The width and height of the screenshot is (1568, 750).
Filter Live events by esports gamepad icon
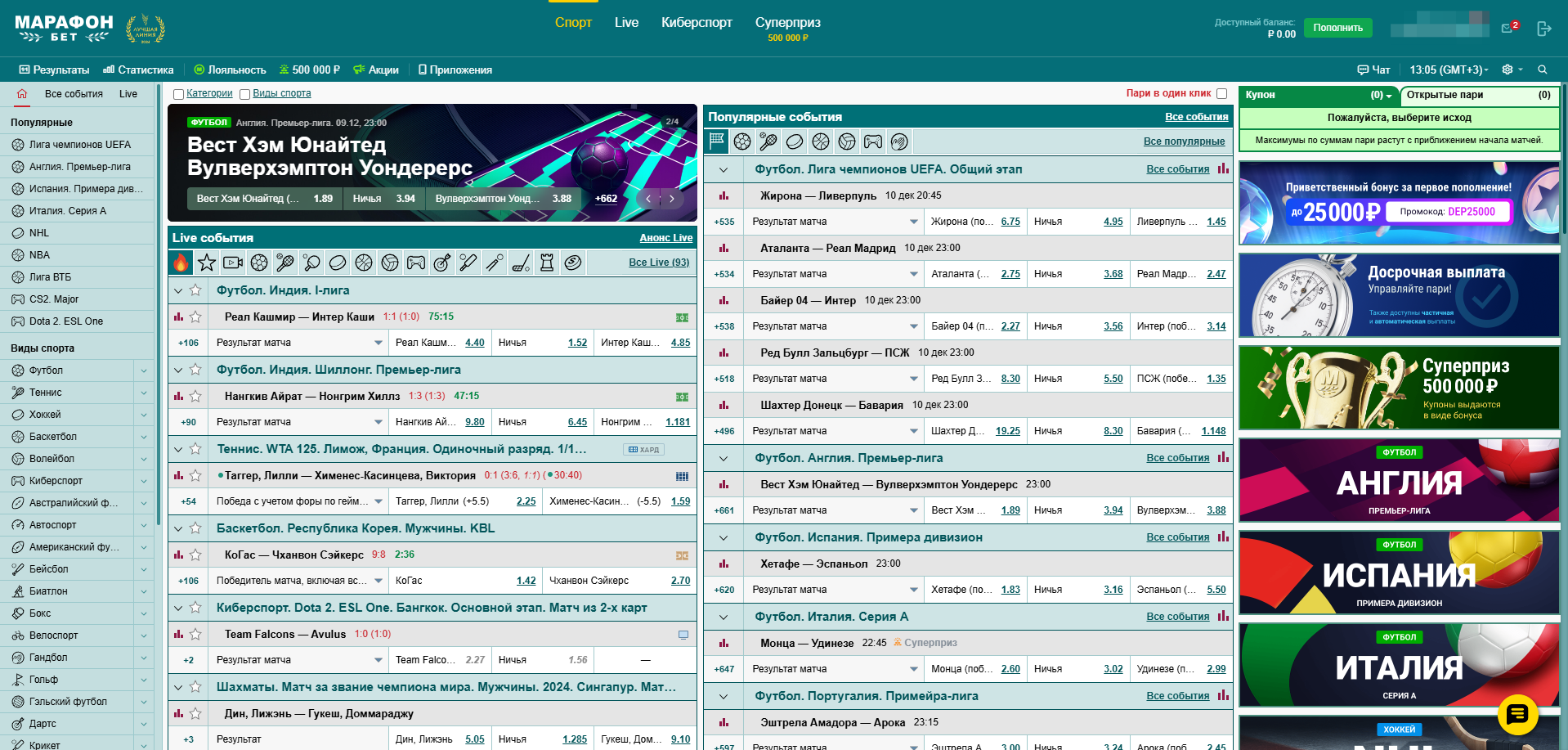[x=416, y=263]
